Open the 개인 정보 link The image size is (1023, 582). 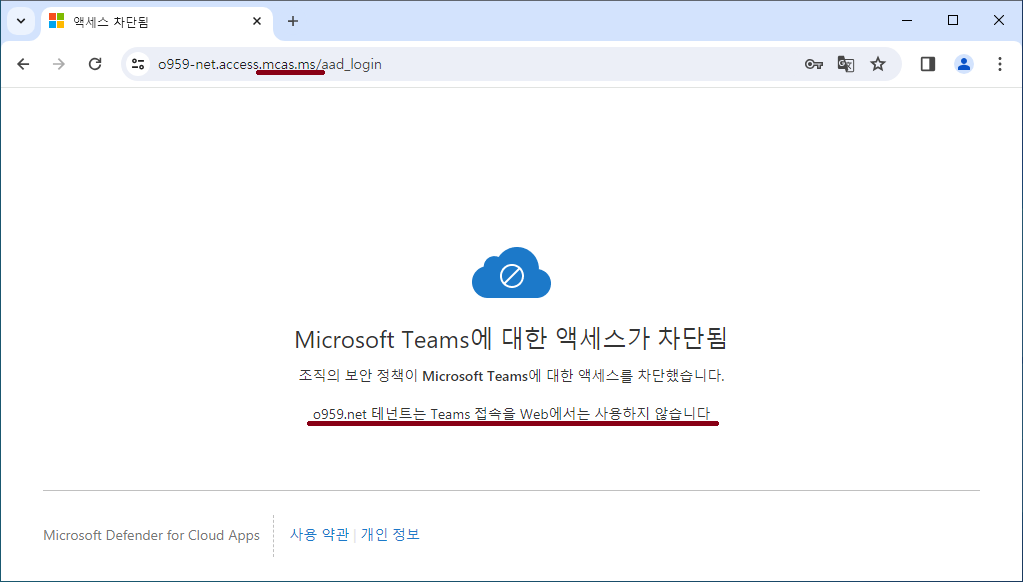pyautogui.click(x=390, y=534)
